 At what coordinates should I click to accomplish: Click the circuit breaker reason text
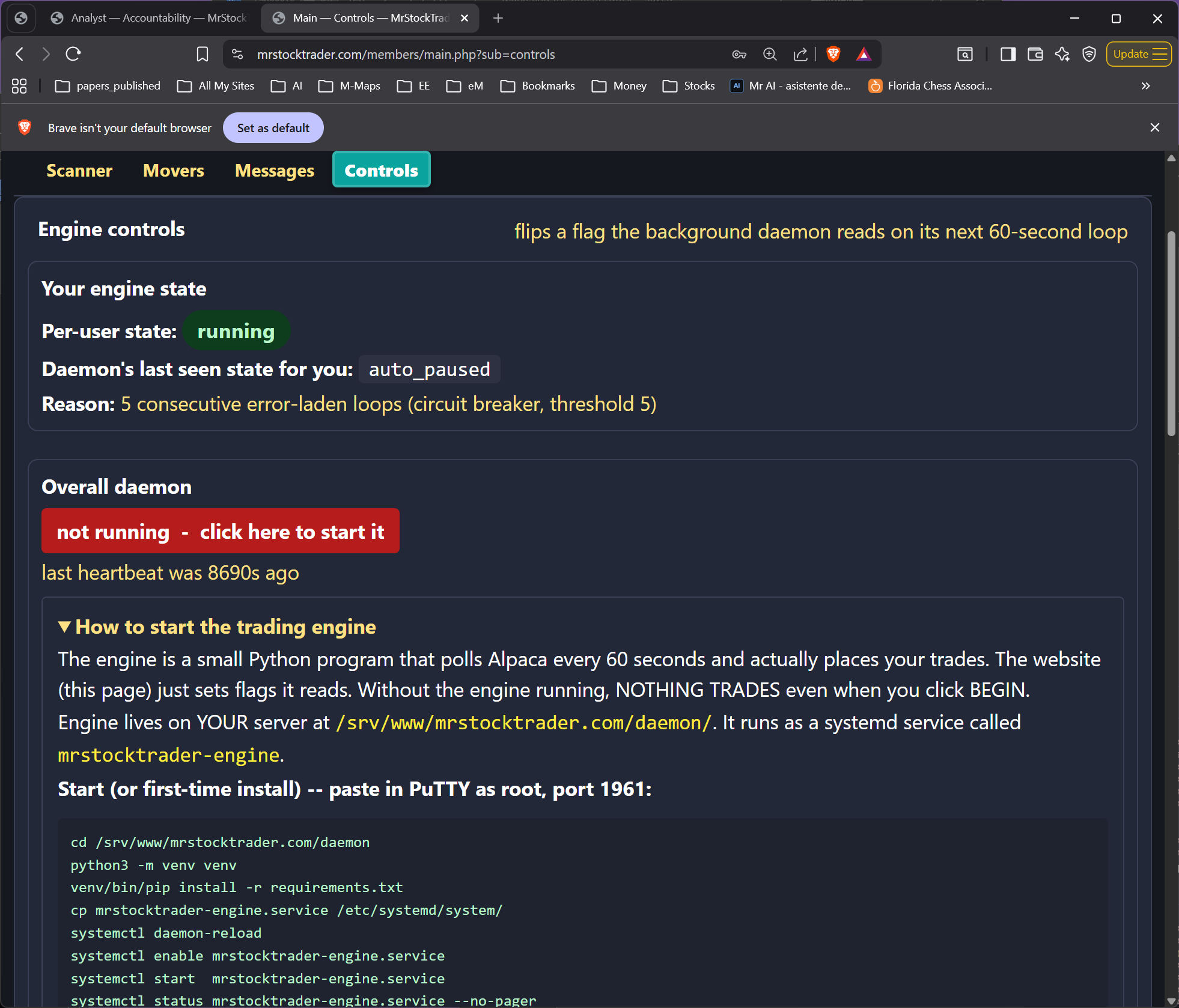tap(388, 404)
